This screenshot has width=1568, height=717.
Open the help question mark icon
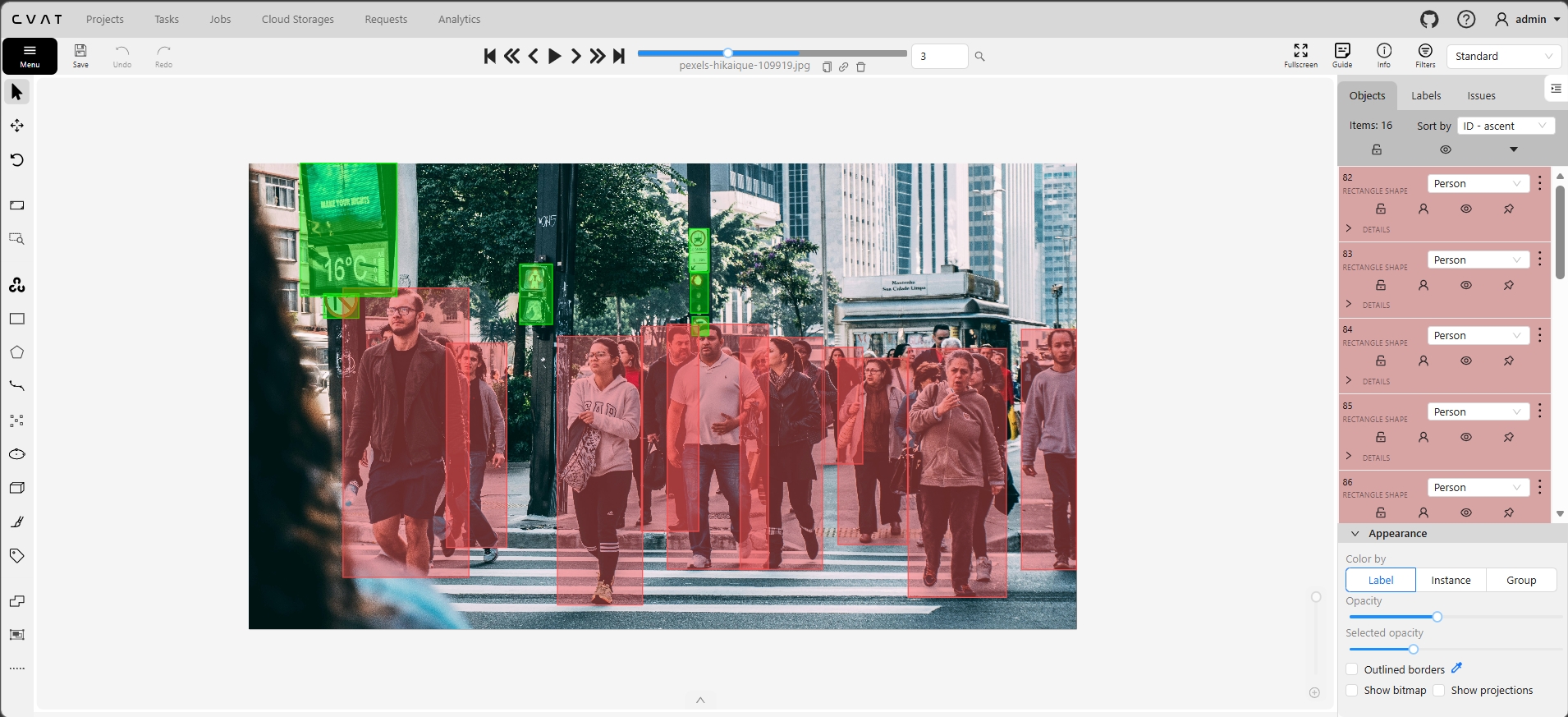tap(1466, 19)
